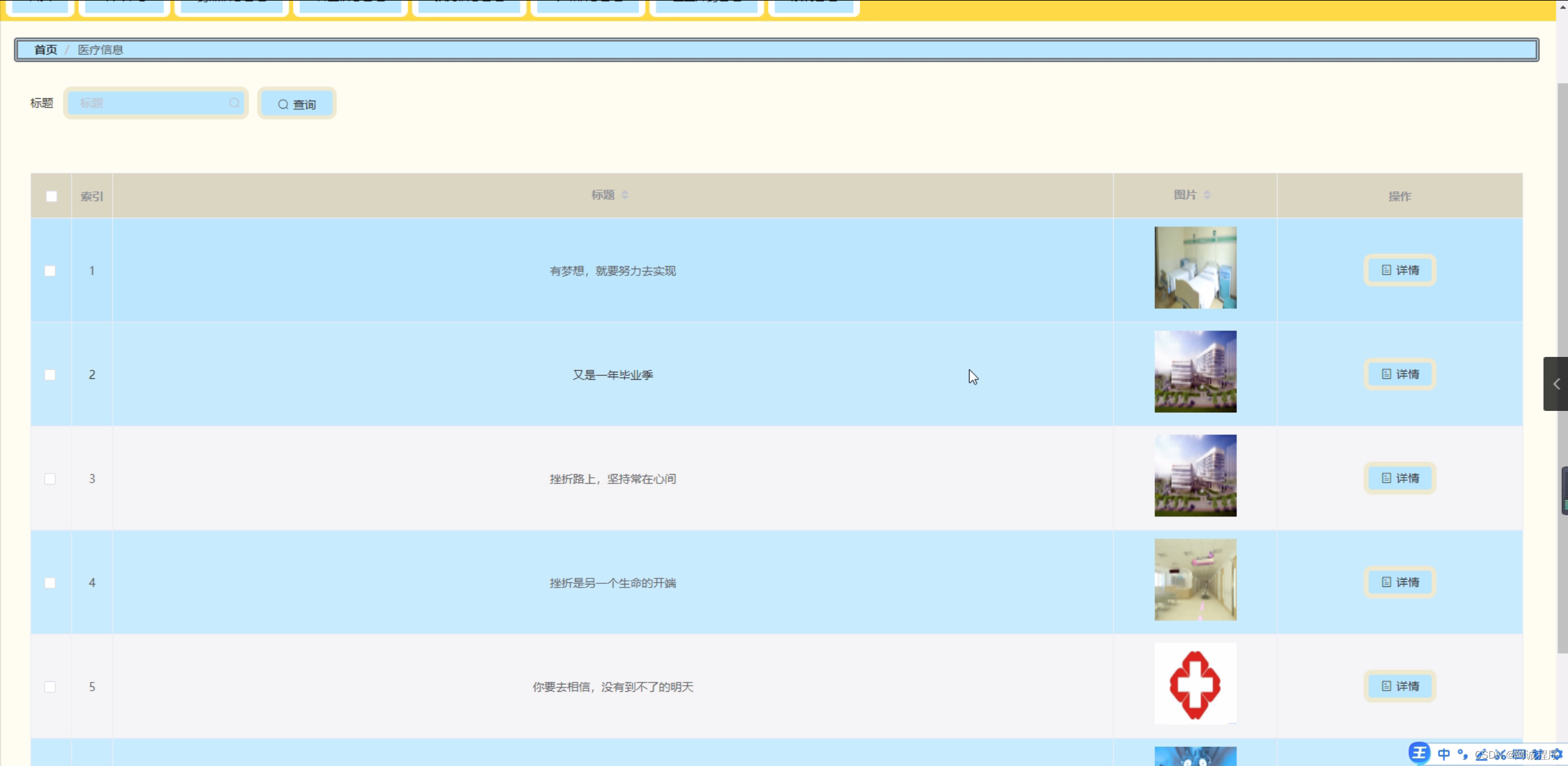Click the 查询 search button
The height and width of the screenshot is (766, 1568).
pyautogui.click(x=297, y=104)
